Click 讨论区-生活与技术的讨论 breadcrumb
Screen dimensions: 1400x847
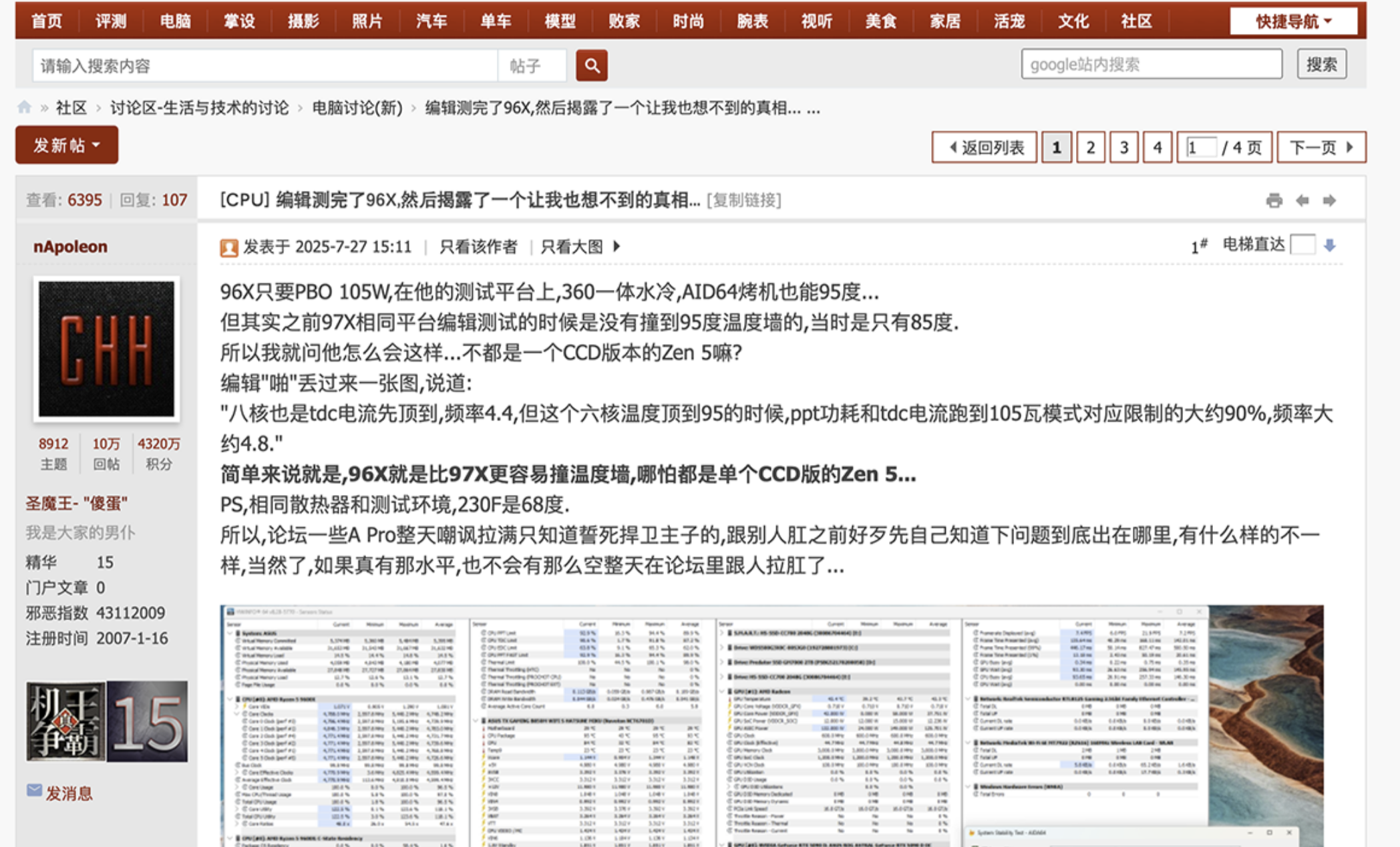tap(199, 108)
